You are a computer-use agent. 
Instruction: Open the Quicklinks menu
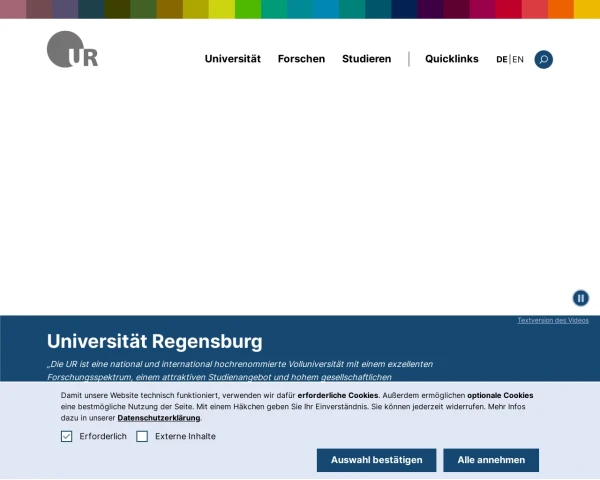452,59
